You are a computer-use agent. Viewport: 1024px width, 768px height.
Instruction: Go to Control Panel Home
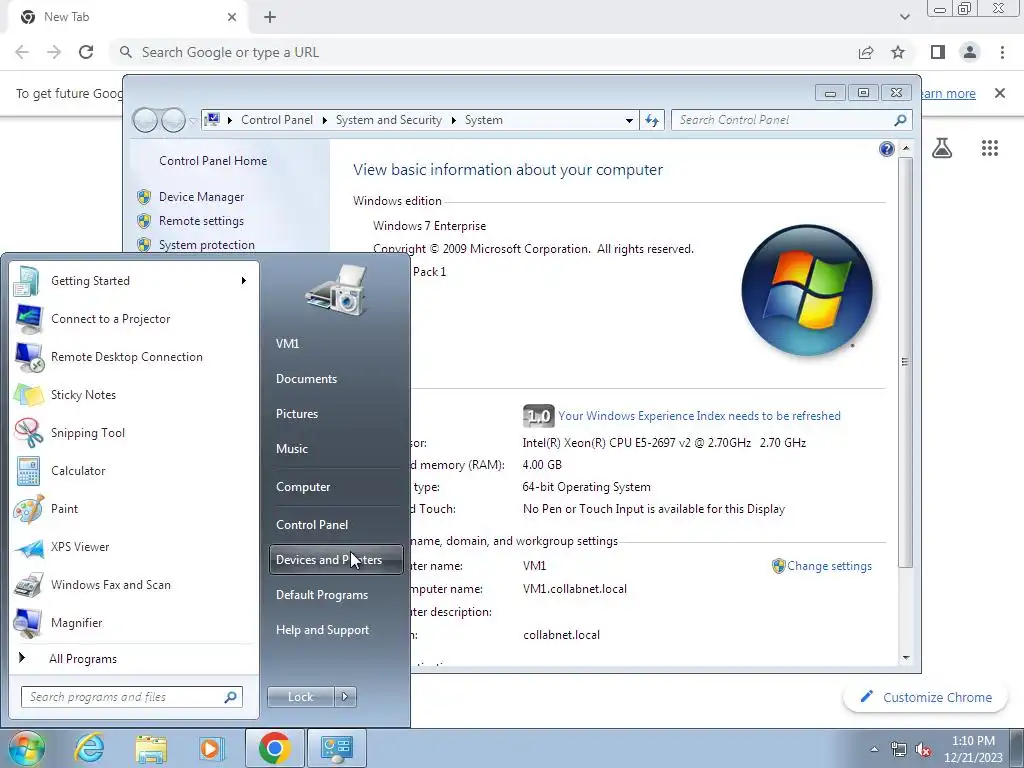213,161
